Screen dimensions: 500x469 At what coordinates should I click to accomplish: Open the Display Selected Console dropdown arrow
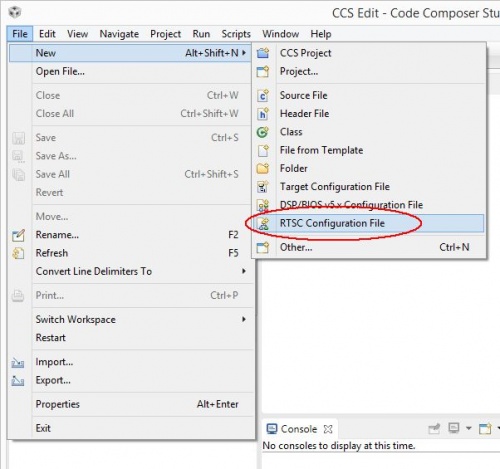[469, 428]
